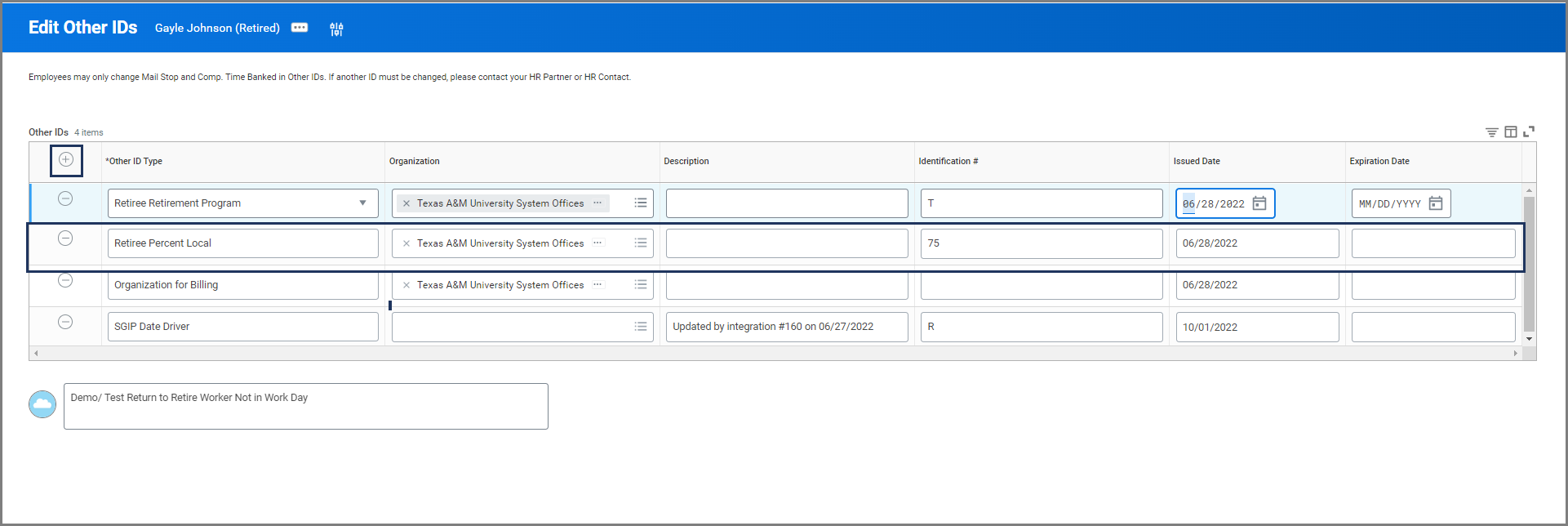
Task: Open organization prompt list for SGIP row
Action: pos(641,327)
